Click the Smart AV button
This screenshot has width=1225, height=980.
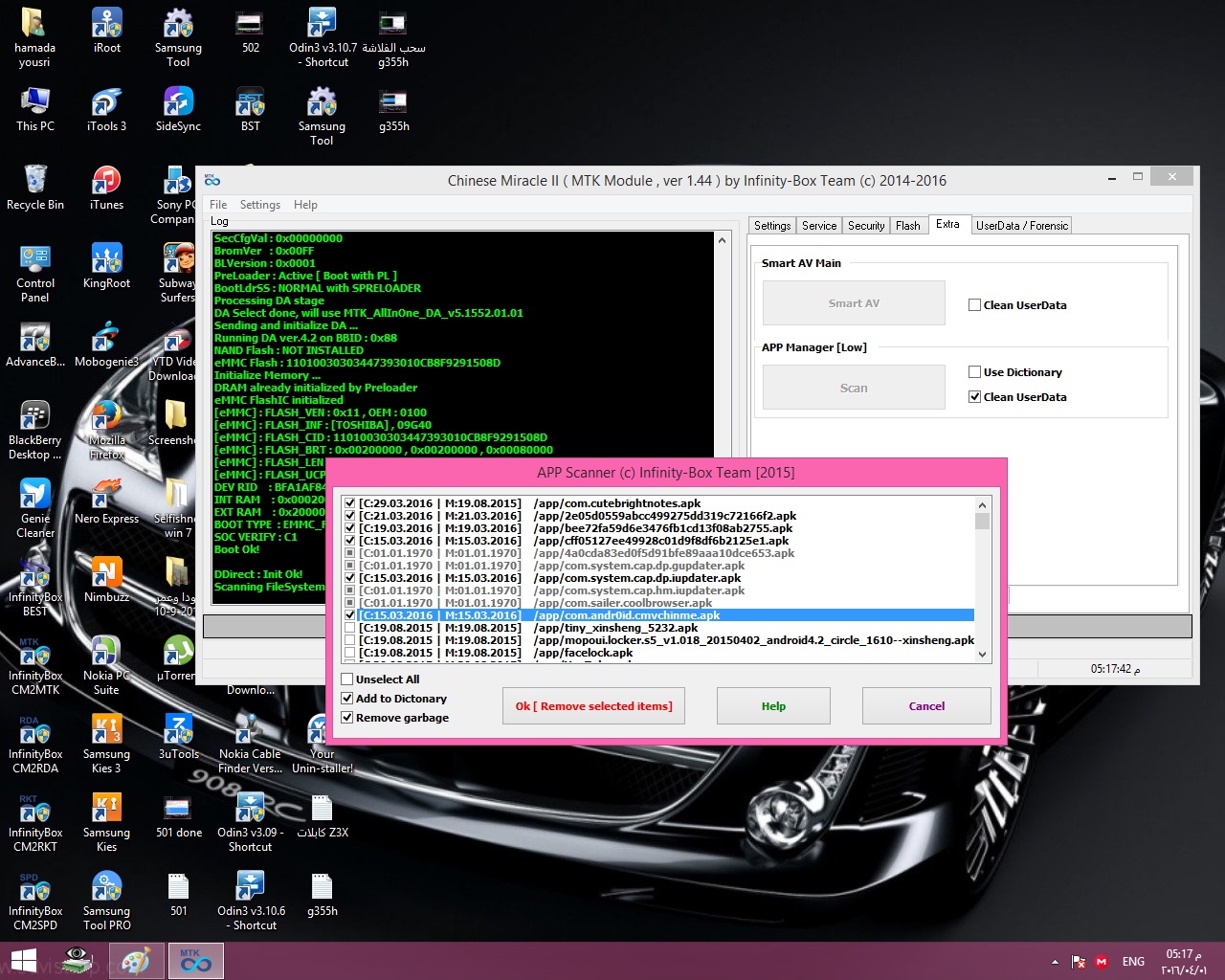point(854,303)
